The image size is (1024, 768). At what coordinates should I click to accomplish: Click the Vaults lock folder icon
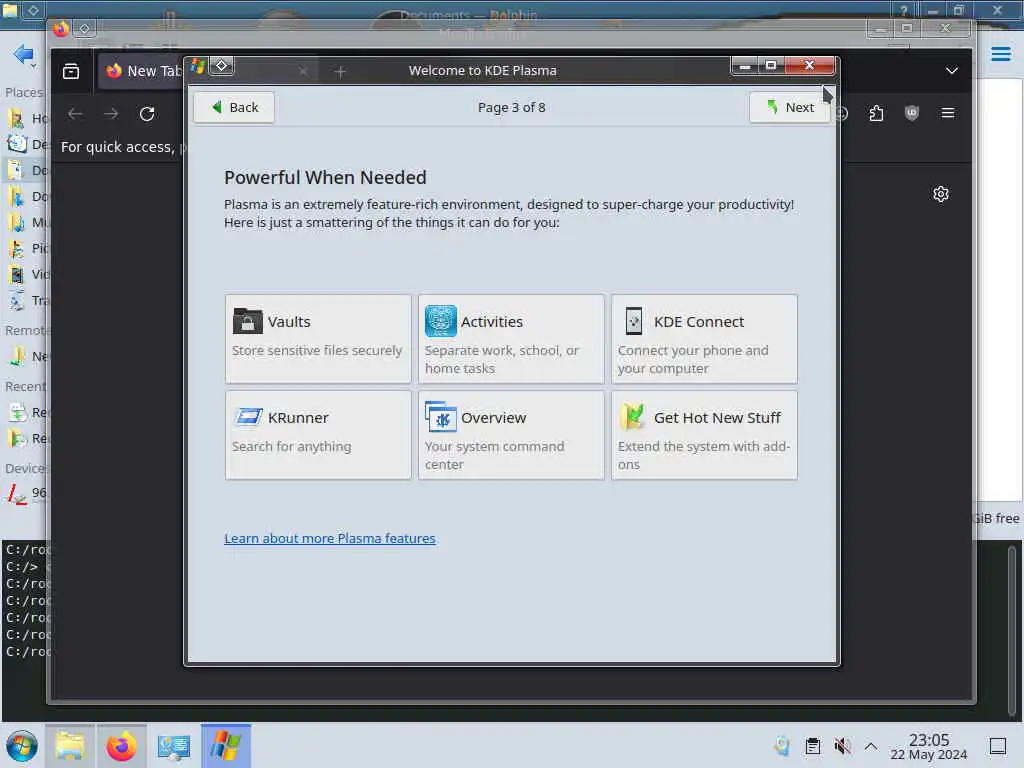(248, 321)
